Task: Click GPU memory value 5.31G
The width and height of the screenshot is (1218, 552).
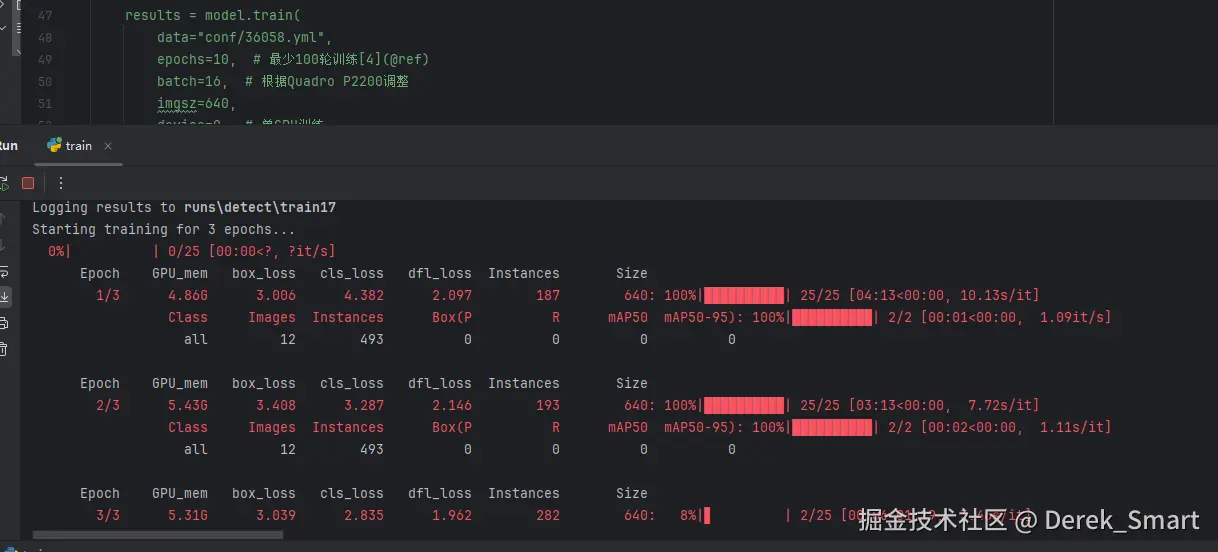Action: tap(188, 515)
